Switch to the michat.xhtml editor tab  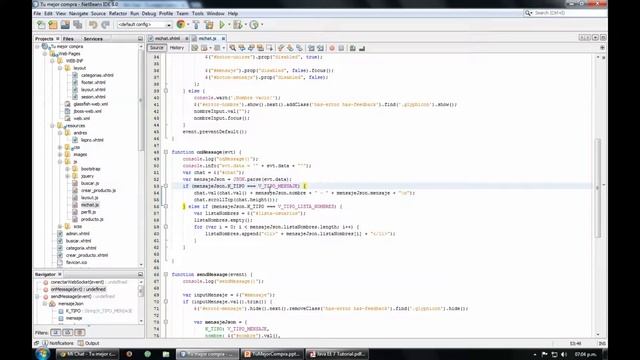[x=167, y=38]
